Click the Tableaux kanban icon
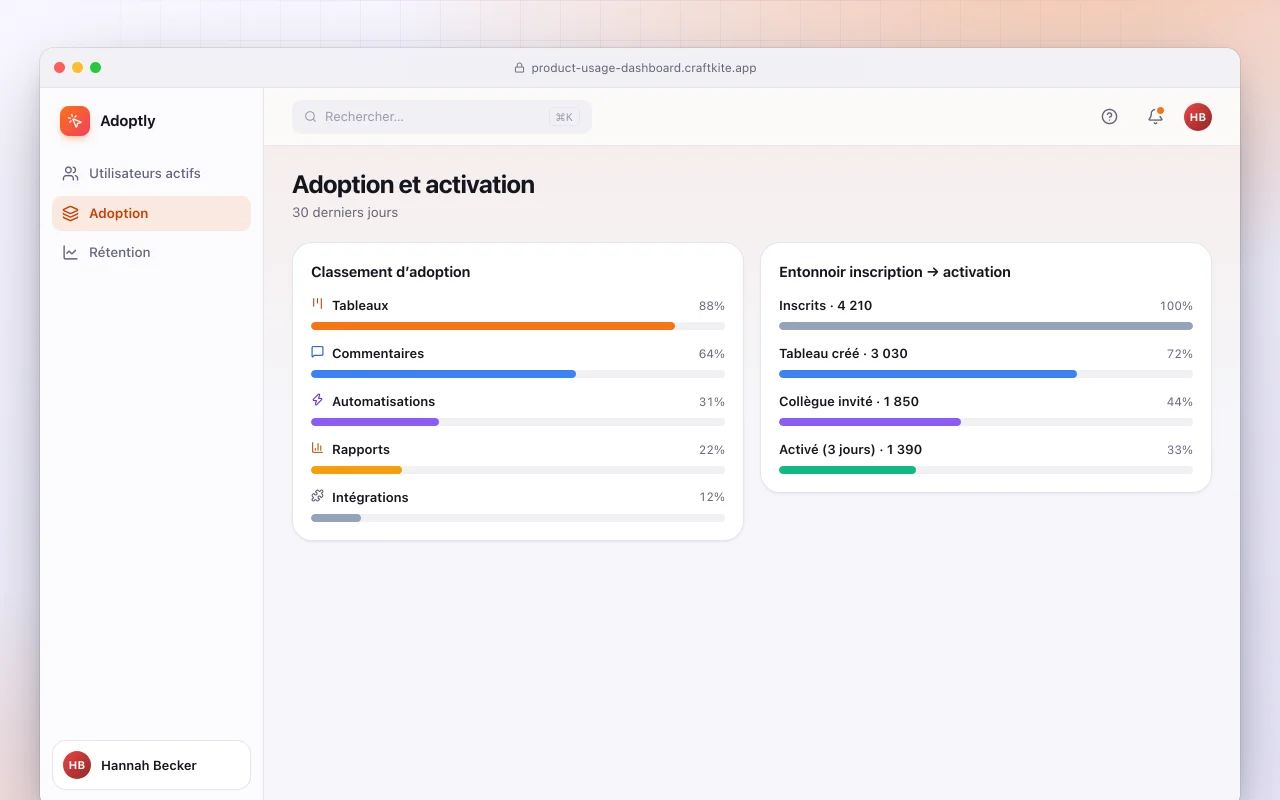Image resolution: width=1280 pixels, height=800 pixels. click(x=317, y=304)
